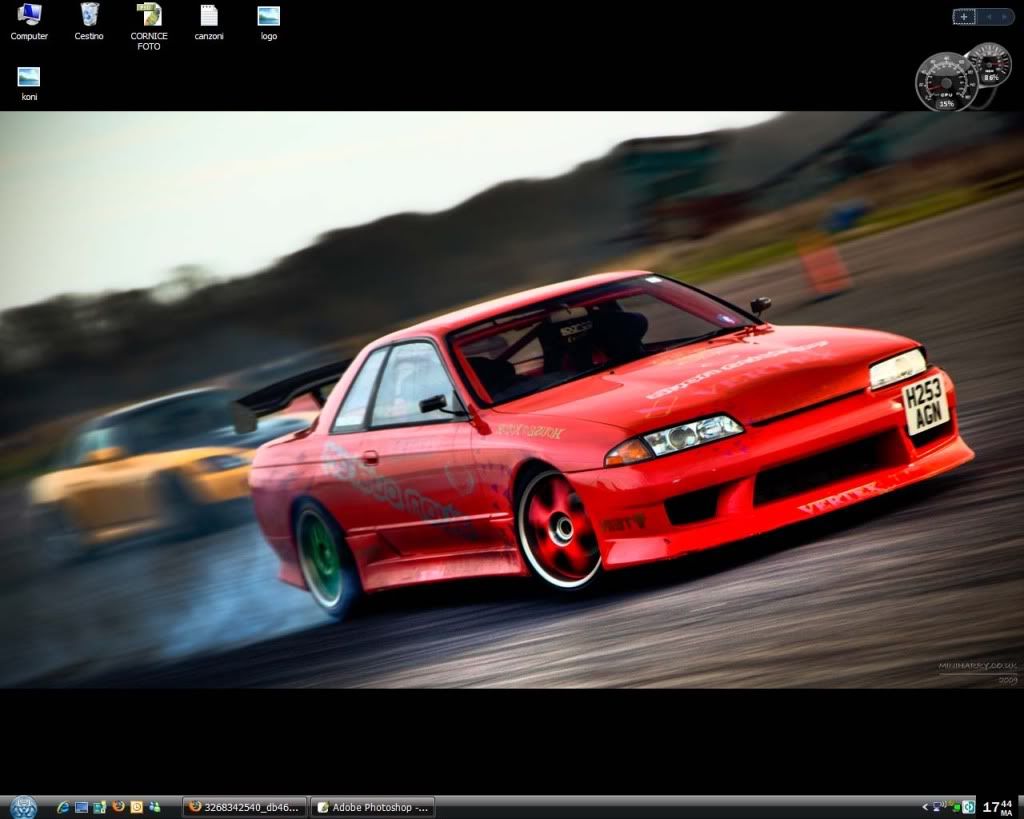Open the Start menu orb
The image size is (1024, 819).
(x=24, y=807)
